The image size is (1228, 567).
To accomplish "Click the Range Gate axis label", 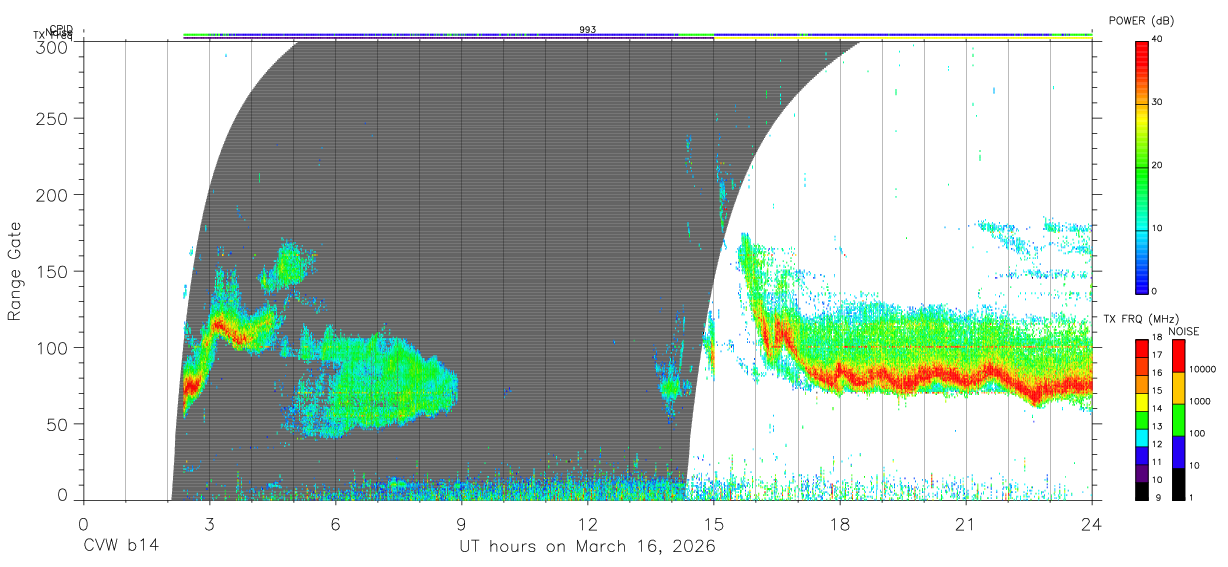I will click(16, 271).
